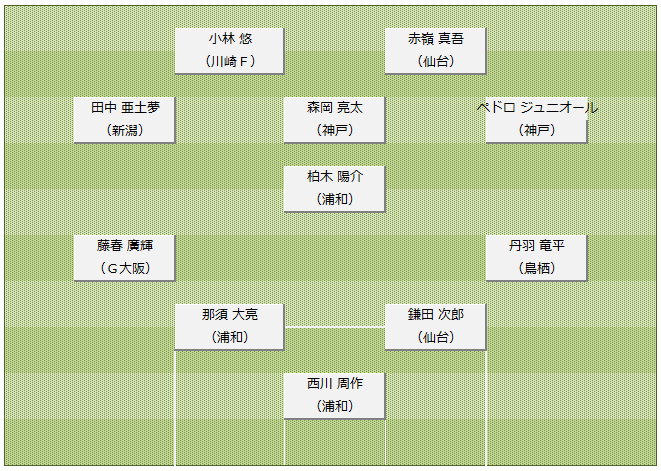The height and width of the screenshot is (471, 661).
Task: Click the name text ペドロ ジュニオール
Action: point(537,108)
